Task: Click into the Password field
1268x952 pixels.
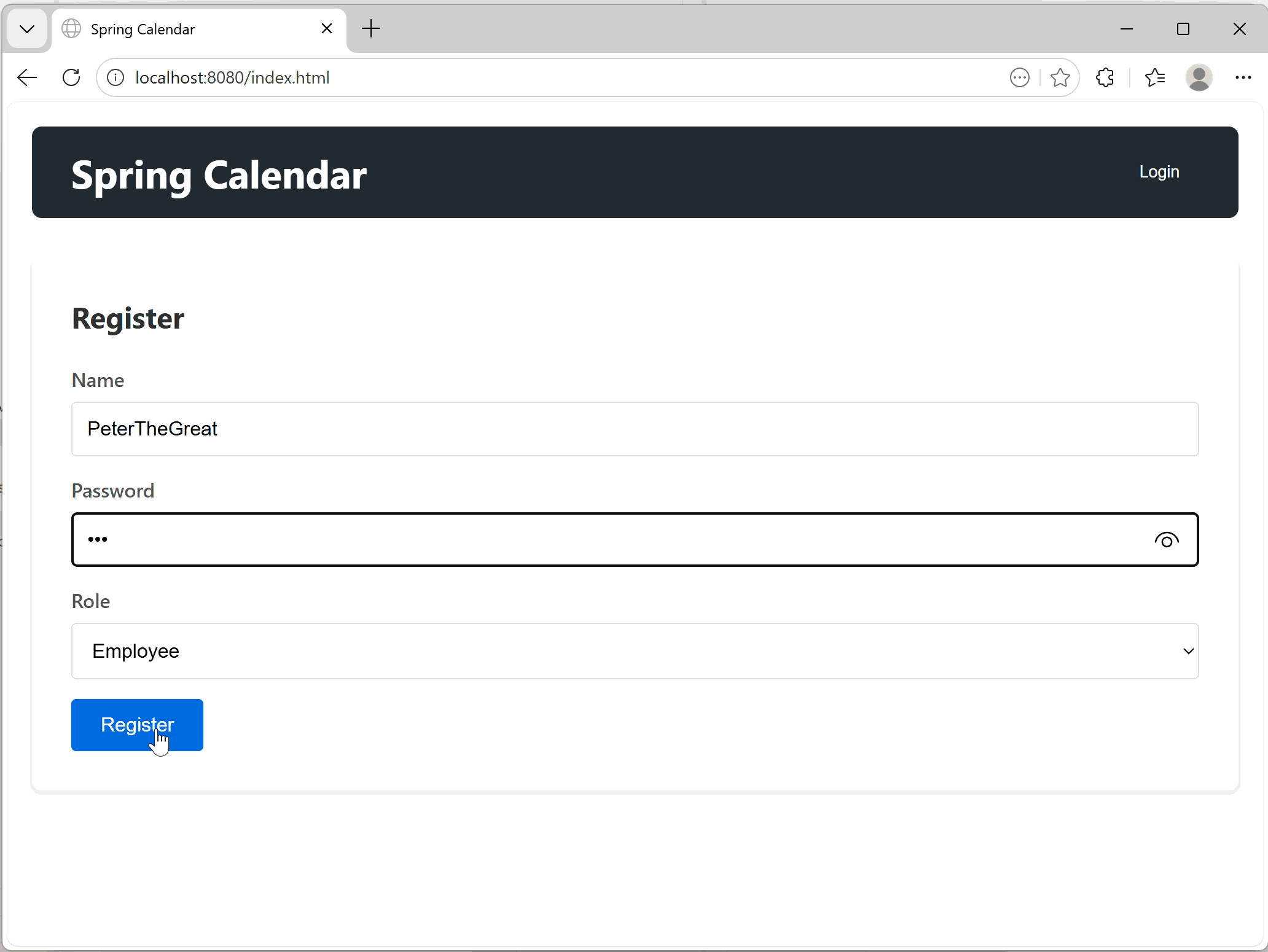Action: pos(614,540)
